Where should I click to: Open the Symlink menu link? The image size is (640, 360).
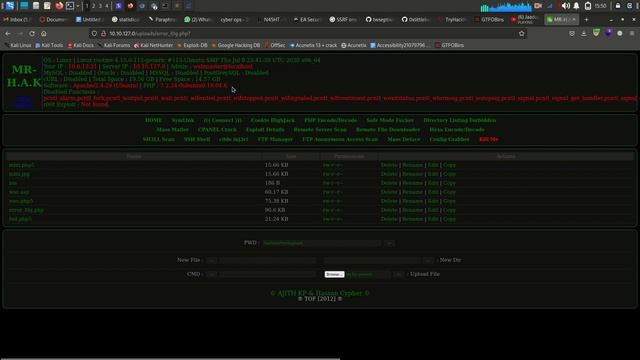pos(183,120)
